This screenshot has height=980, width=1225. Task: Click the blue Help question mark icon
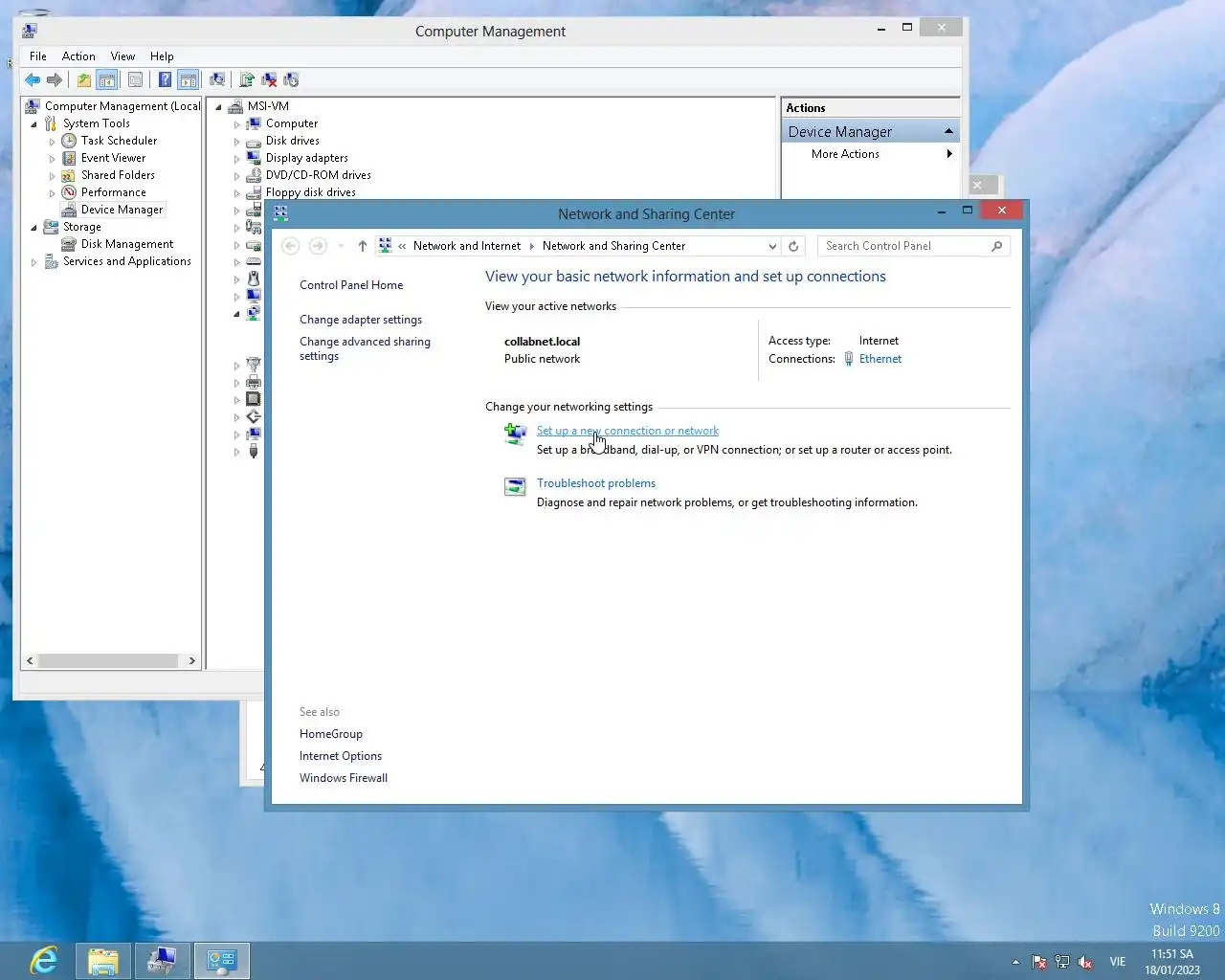165,80
